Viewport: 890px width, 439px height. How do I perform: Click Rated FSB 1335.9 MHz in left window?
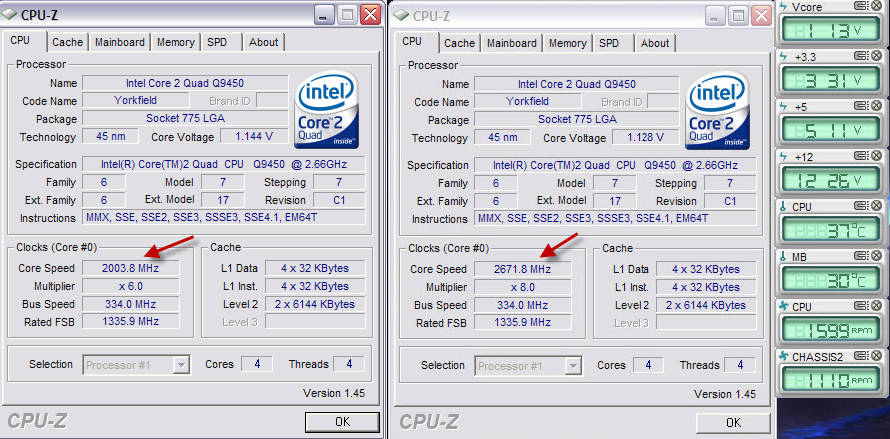pos(131,321)
